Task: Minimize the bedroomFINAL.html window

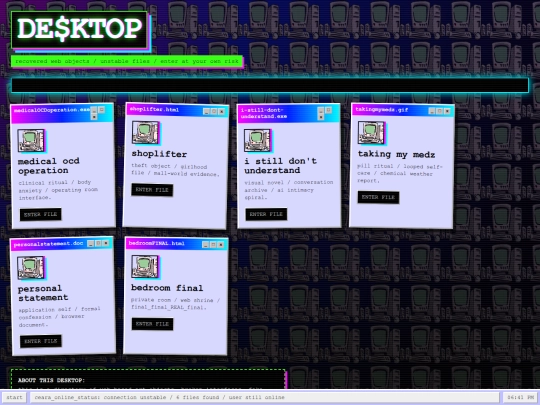Action: click(x=206, y=245)
